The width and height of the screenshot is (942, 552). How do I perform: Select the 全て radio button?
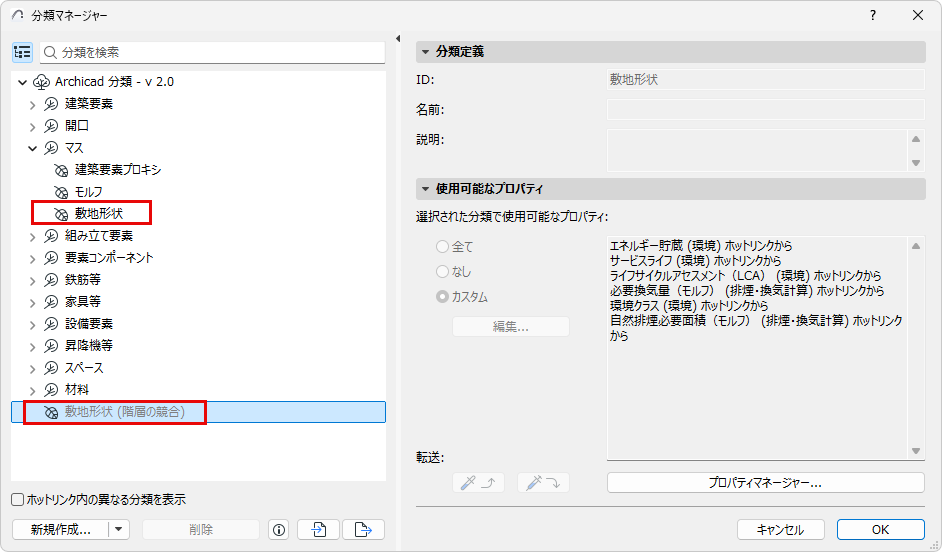[442, 246]
